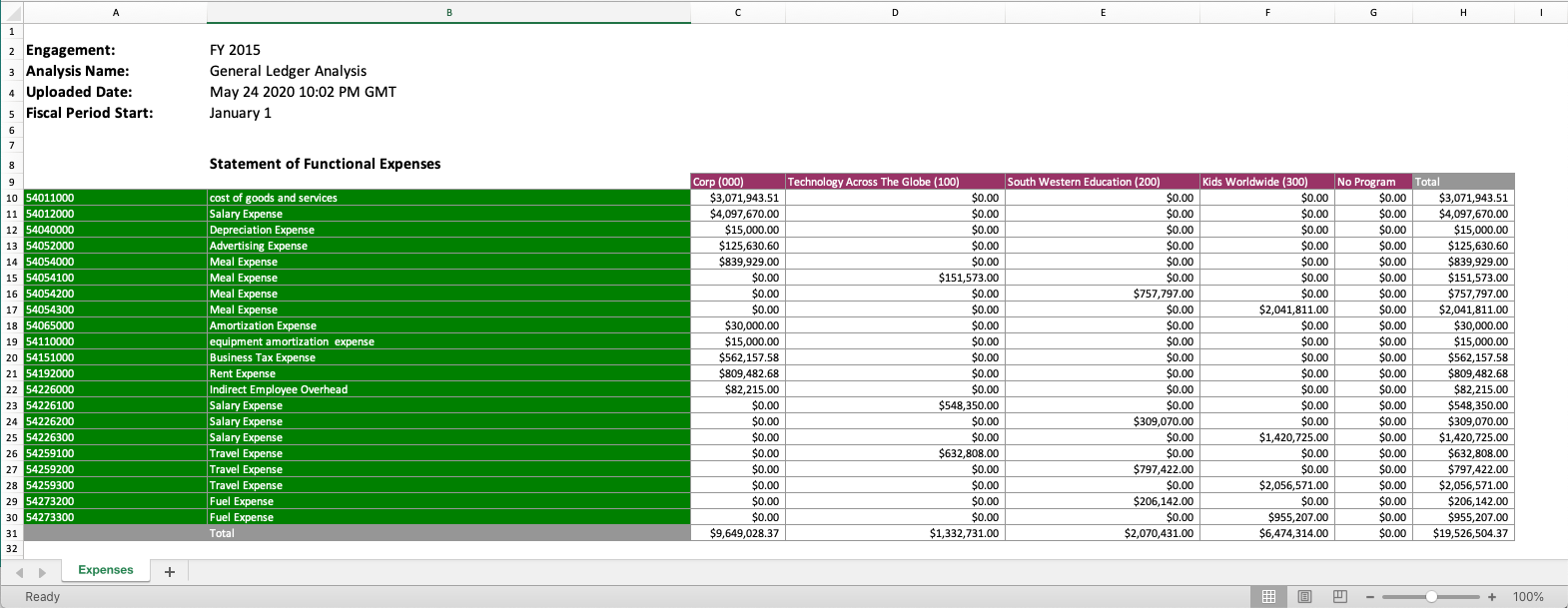Click the gray Total row label
The height and width of the screenshot is (608, 1568).
click(449, 533)
